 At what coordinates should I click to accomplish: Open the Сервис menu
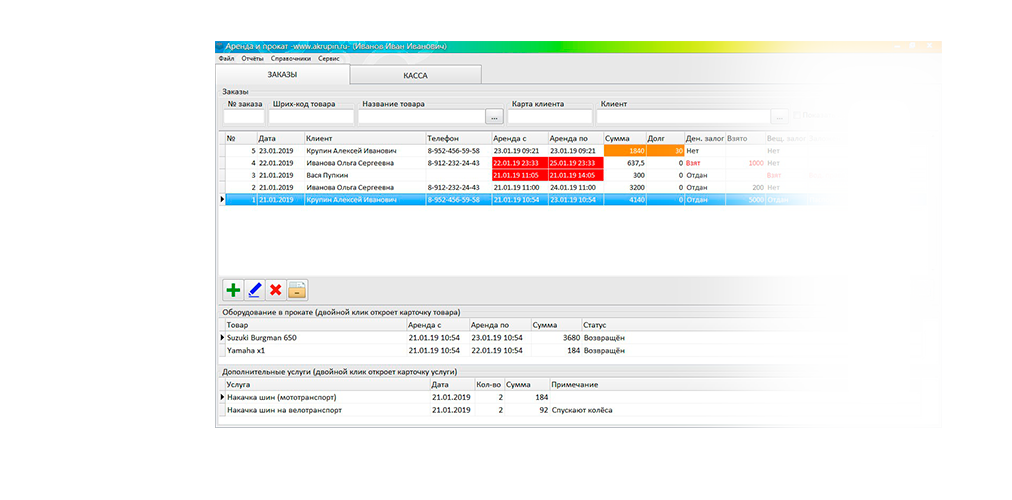[329, 59]
